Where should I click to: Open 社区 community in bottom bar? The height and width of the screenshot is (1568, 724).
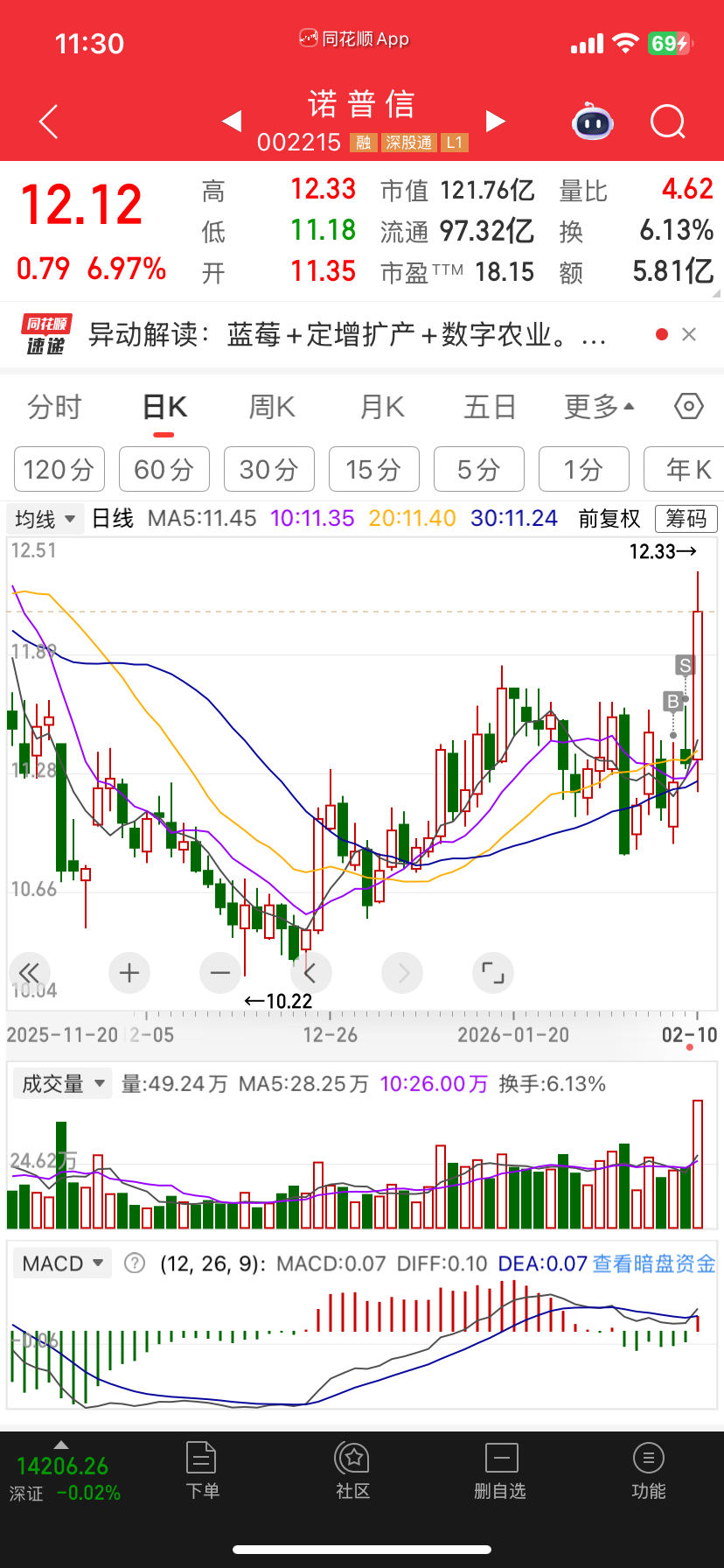click(353, 1471)
